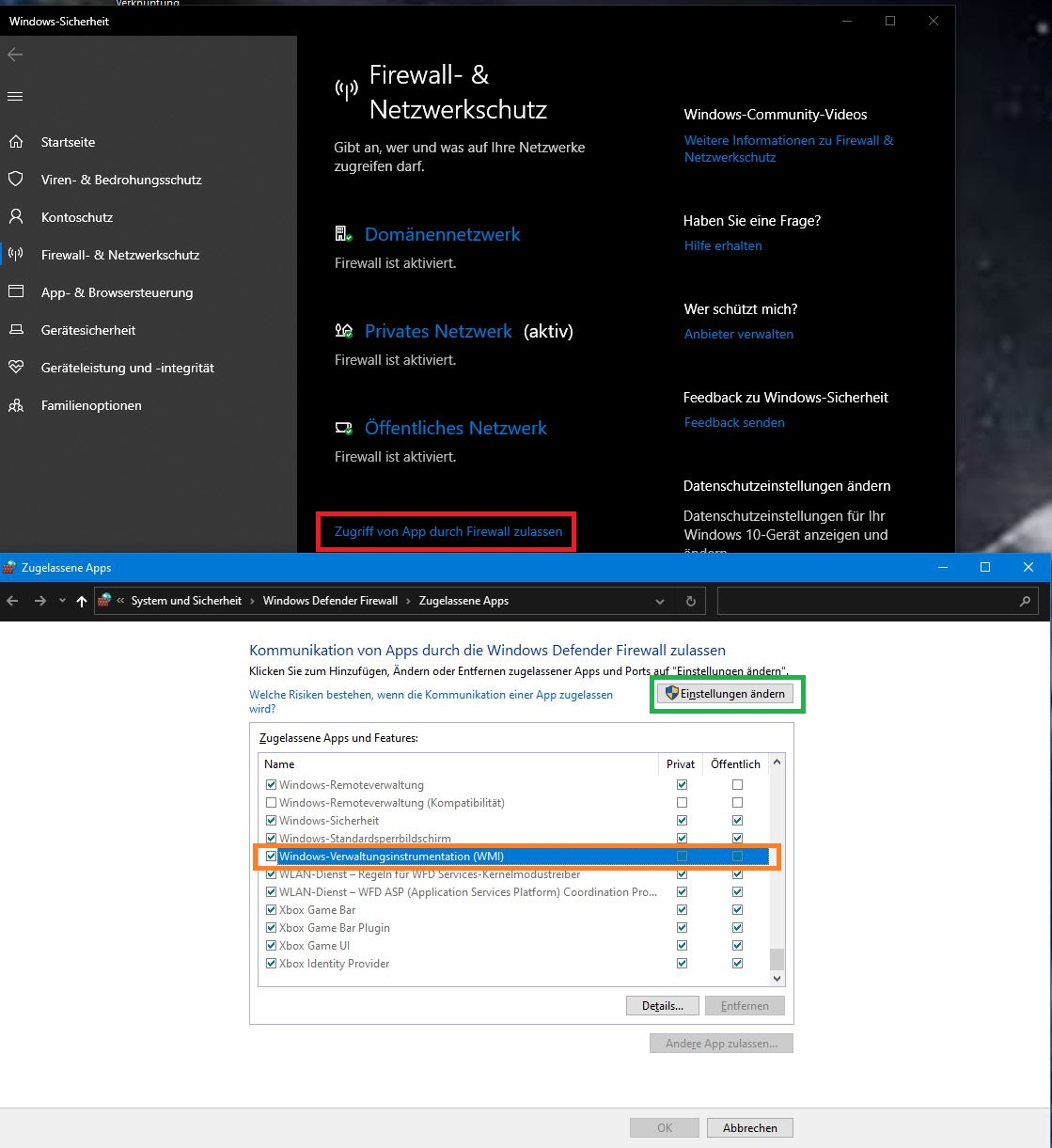Open Gerätesicherheit section
Viewport: 1052px width, 1148px height.
pyautogui.click(x=88, y=330)
